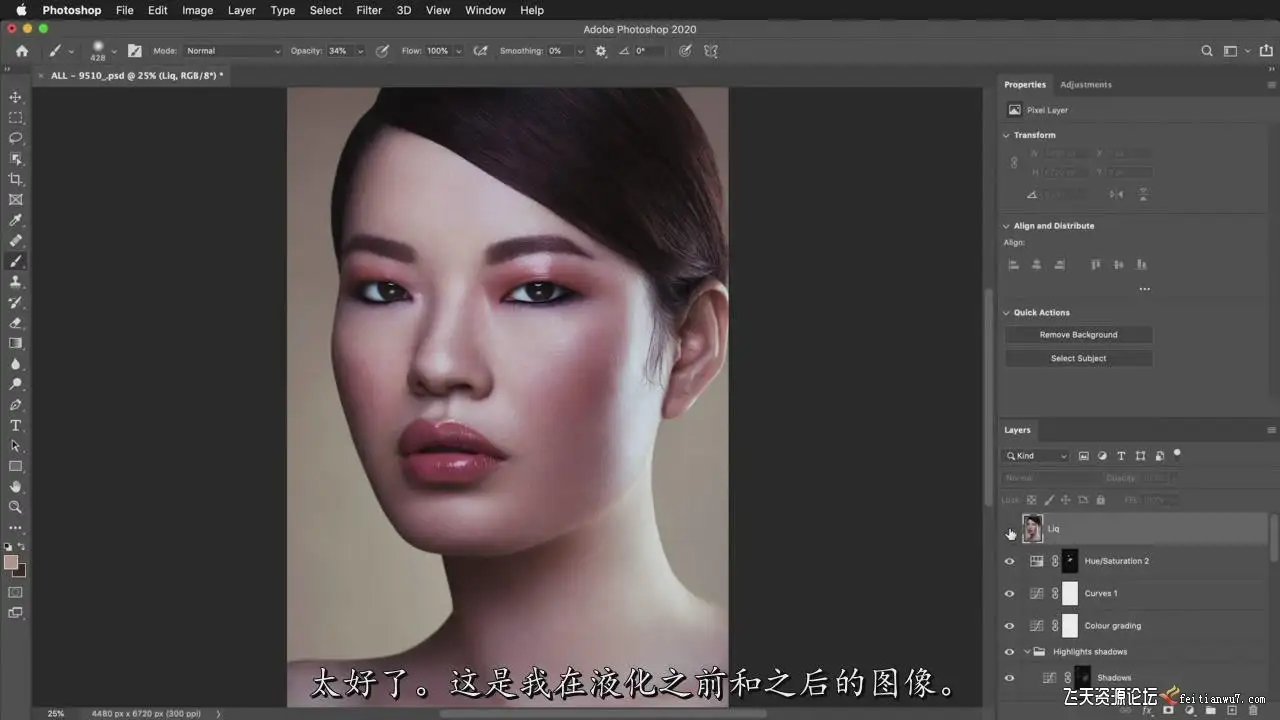The image size is (1280, 720).
Task: Toggle symmetry painting options
Action: pyautogui.click(x=711, y=51)
